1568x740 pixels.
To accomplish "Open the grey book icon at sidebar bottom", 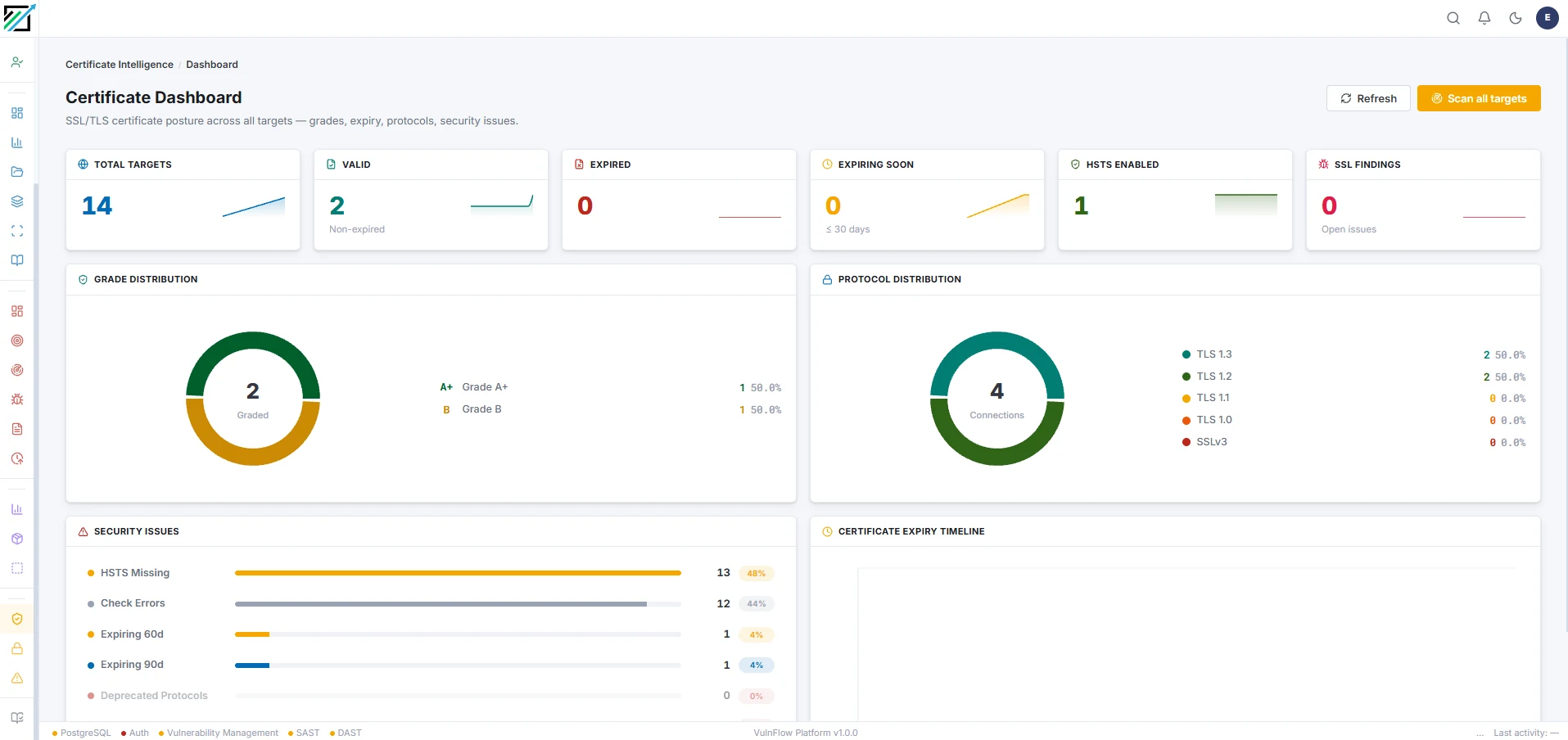I will click(x=17, y=718).
